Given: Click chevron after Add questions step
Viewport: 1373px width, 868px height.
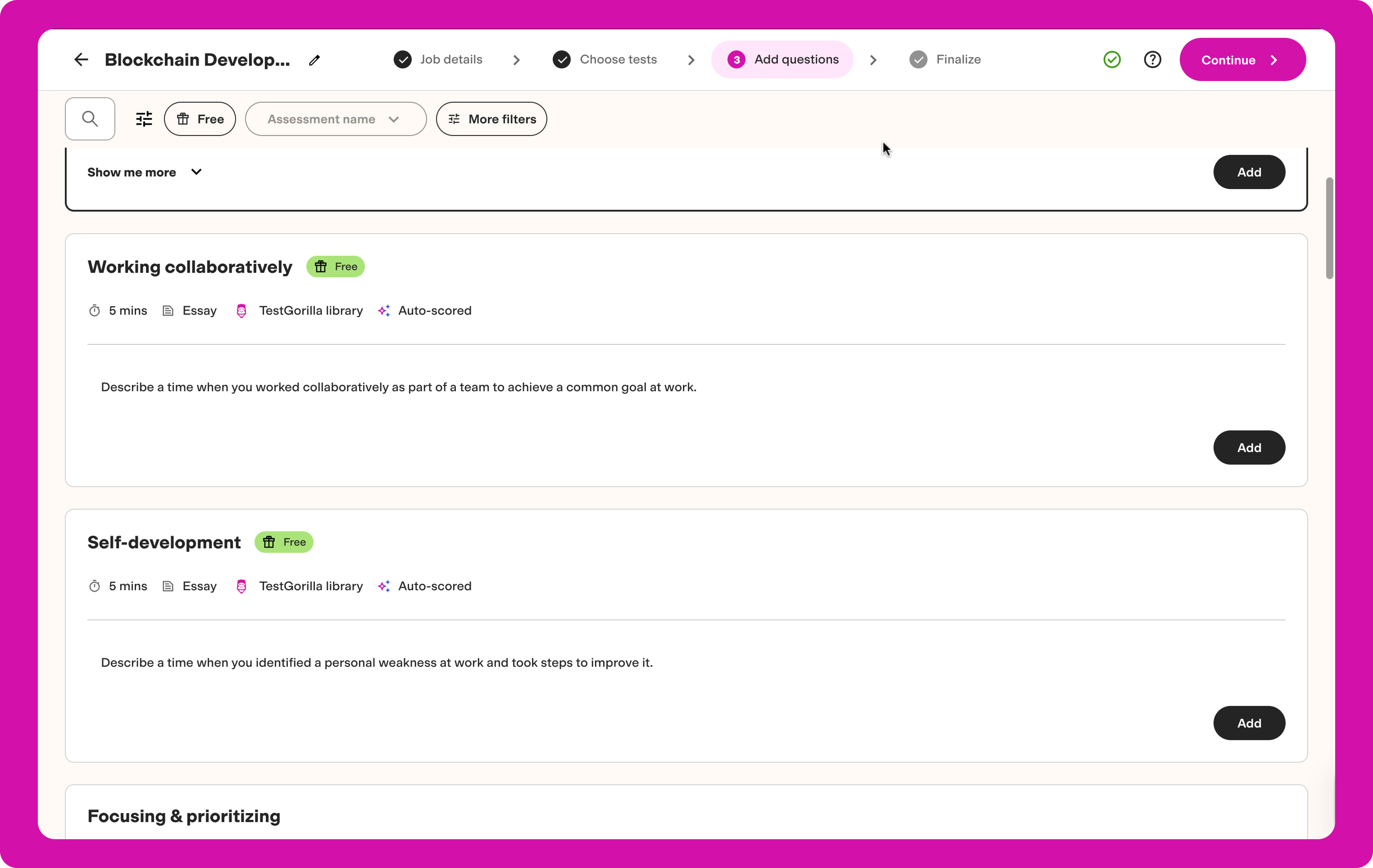Looking at the screenshot, I should click(x=873, y=60).
